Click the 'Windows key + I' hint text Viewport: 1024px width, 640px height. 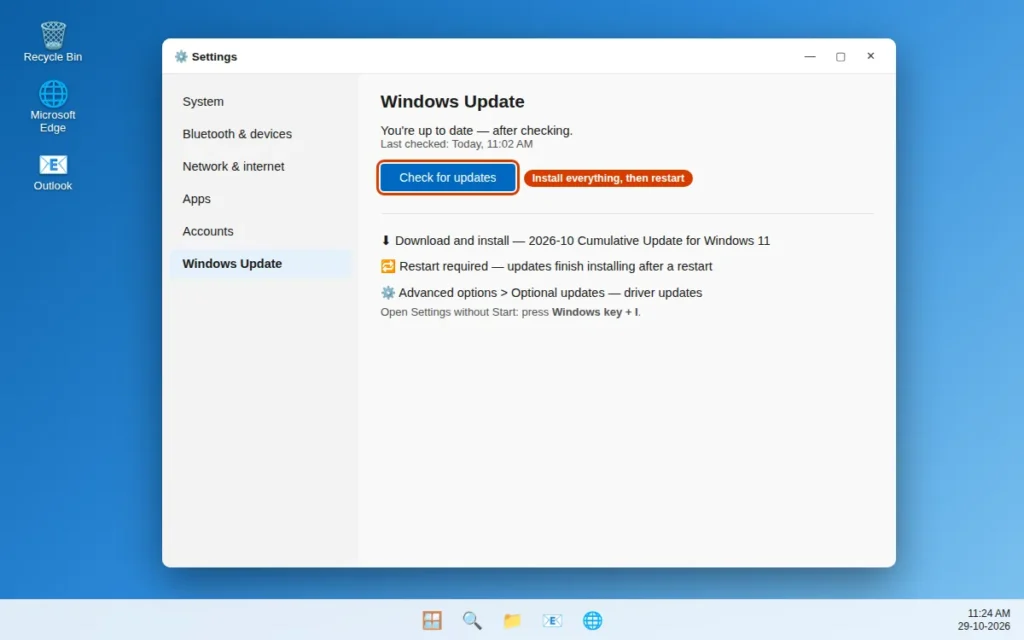[x=596, y=312]
